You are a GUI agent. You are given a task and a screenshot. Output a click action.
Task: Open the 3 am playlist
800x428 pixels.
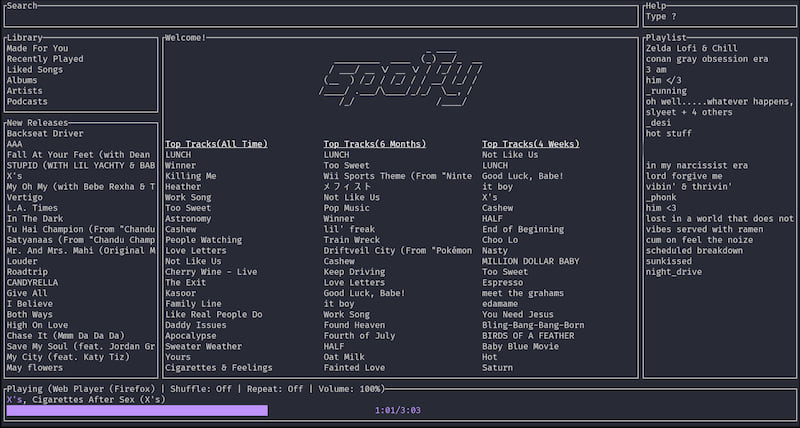coord(656,70)
